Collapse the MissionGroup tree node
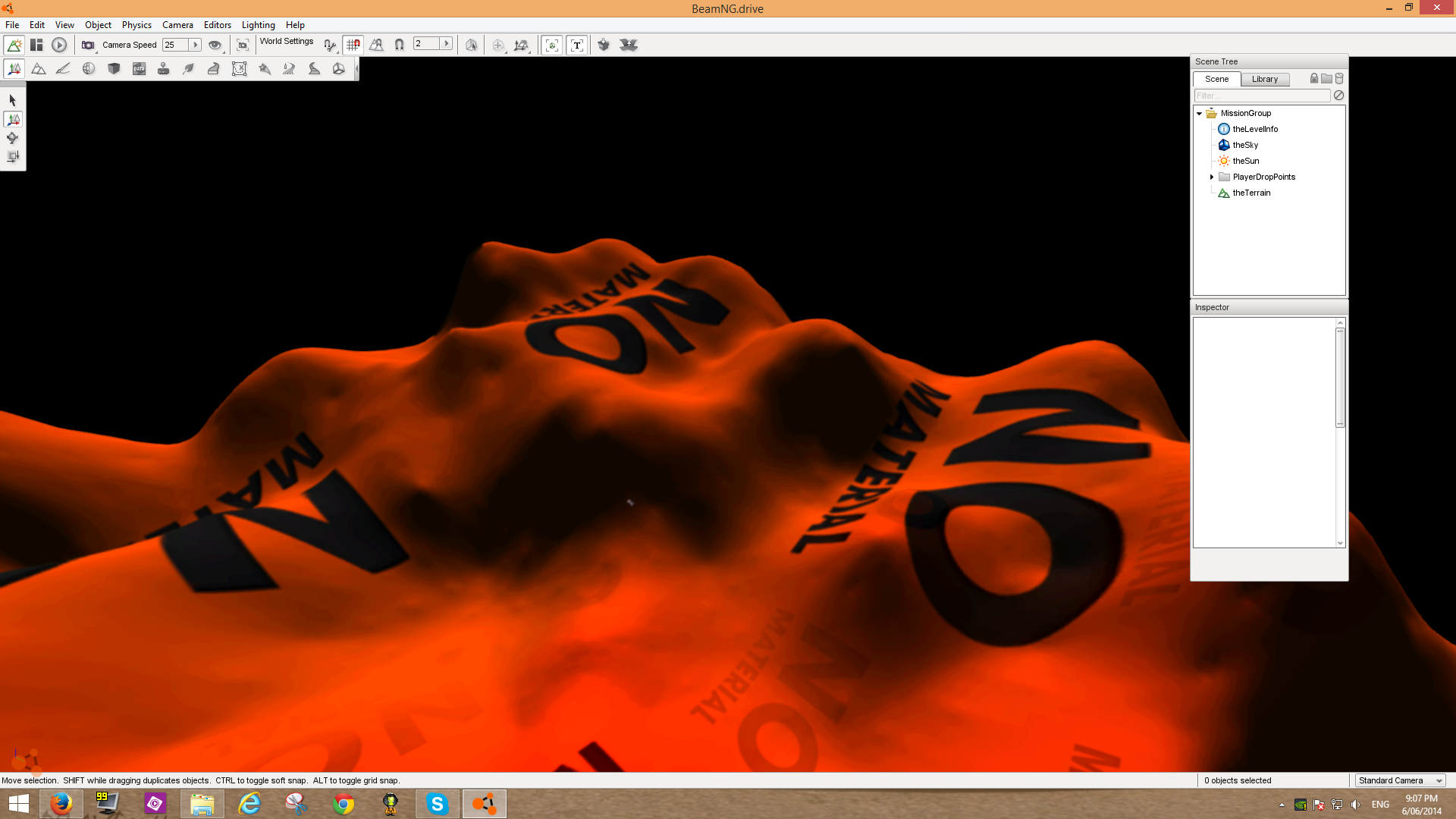The image size is (1456, 819). point(1200,114)
